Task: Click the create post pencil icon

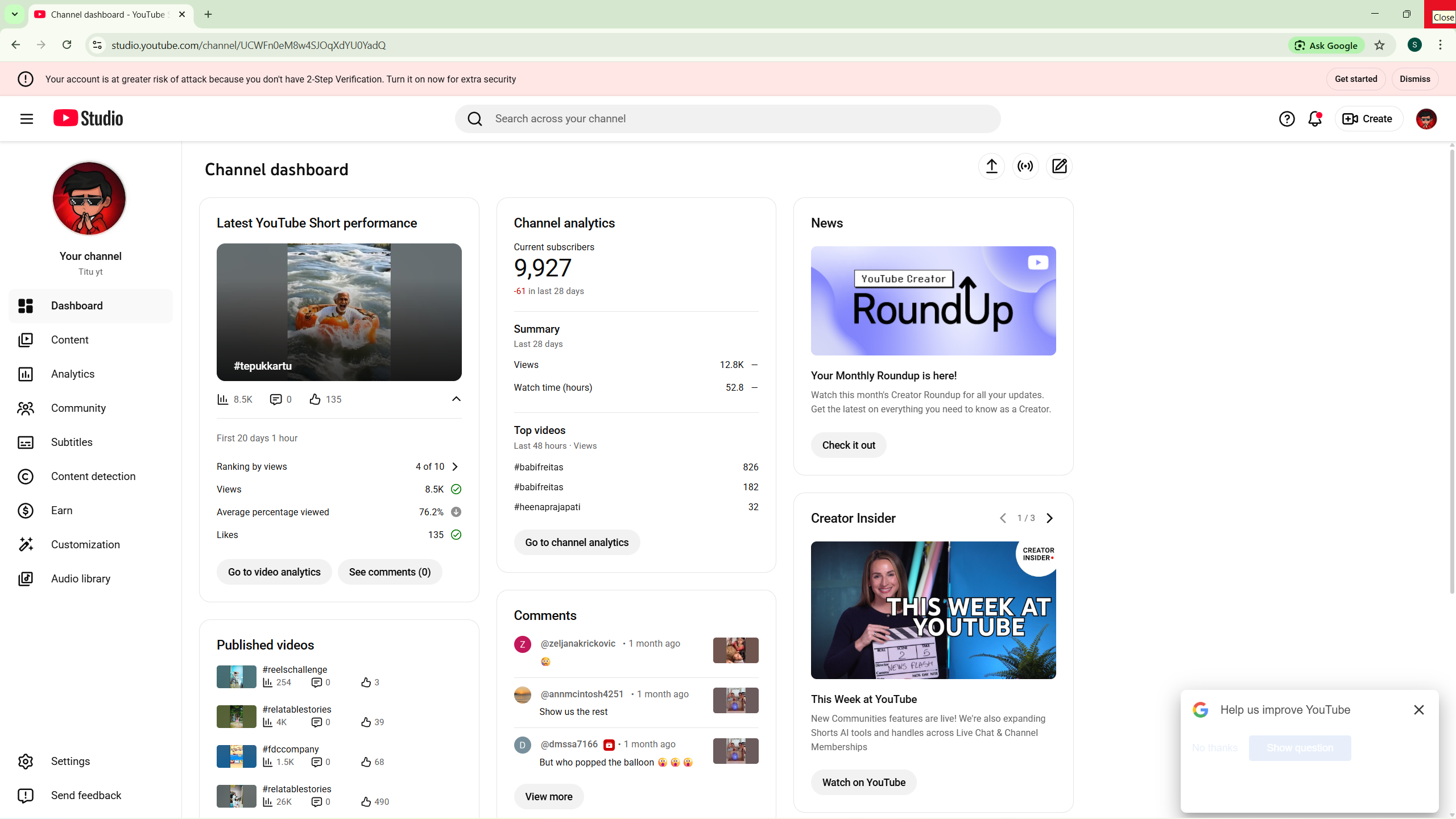Action: tap(1059, 166)
